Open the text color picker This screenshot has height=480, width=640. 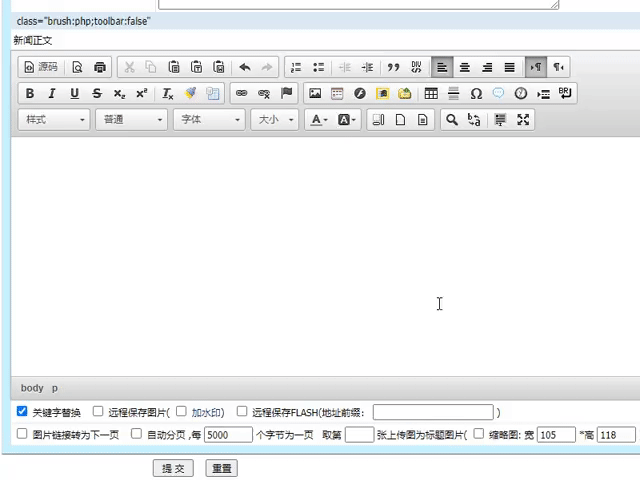(318, 120)
